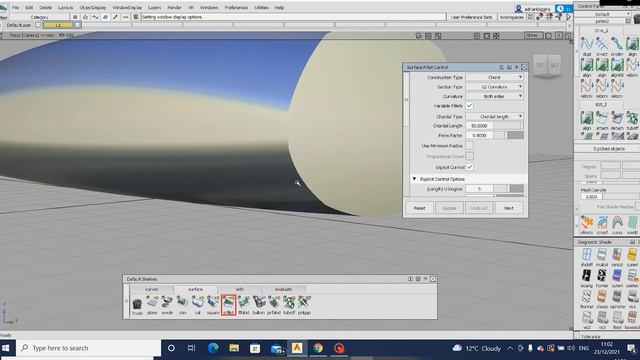This screenshot has height=360, width=640.
Task: Select the revolve surface tool
Action: [x=167, y=304]
